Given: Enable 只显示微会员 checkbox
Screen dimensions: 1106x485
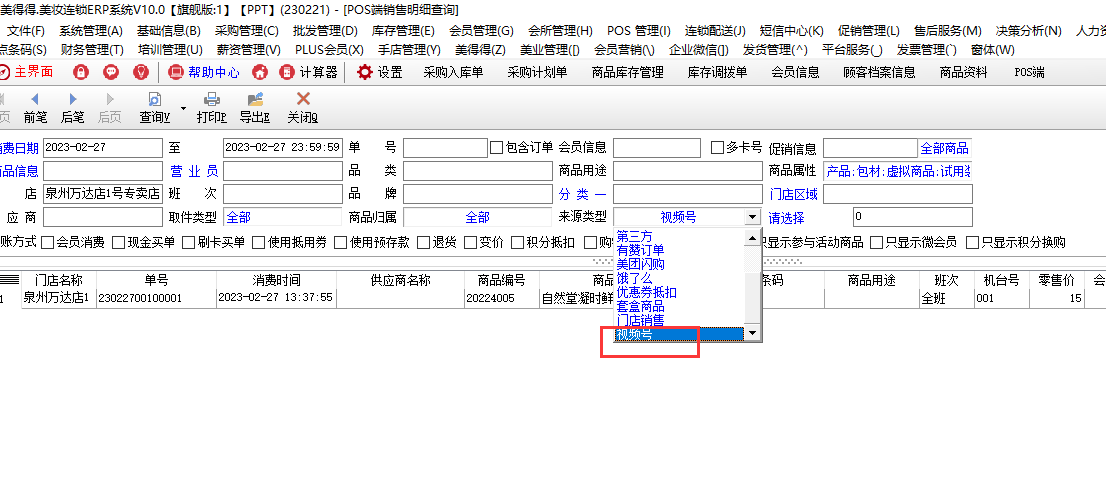Looking at the screenshot, I should [877, 242].
